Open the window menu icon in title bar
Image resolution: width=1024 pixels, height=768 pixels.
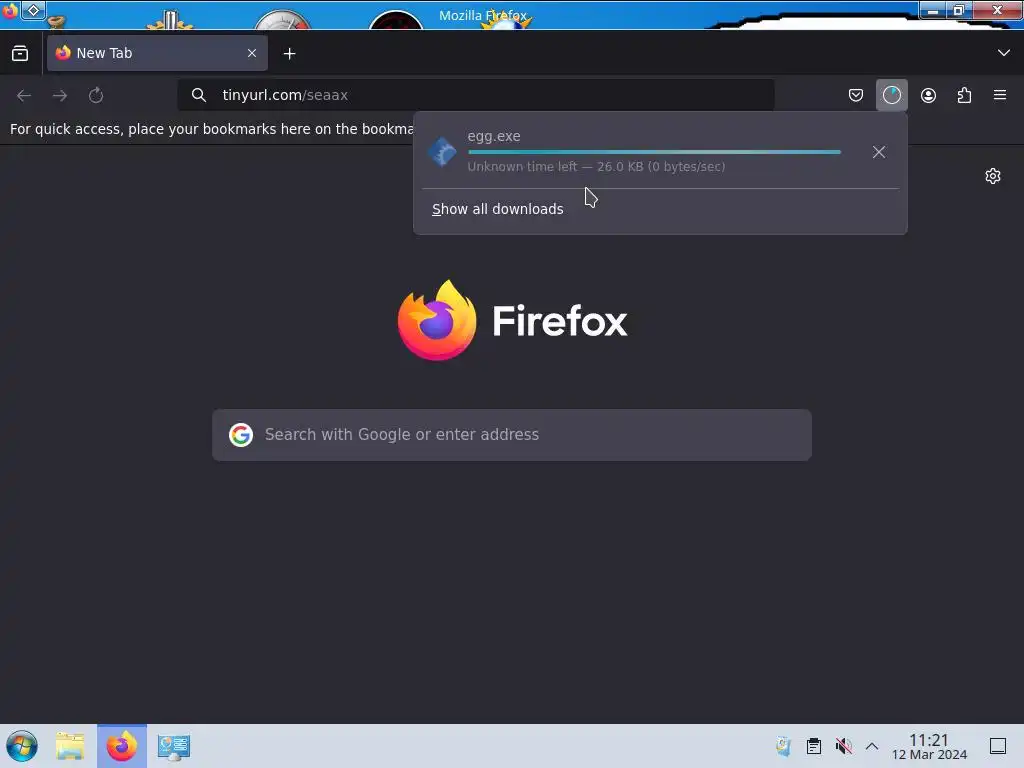10,10
